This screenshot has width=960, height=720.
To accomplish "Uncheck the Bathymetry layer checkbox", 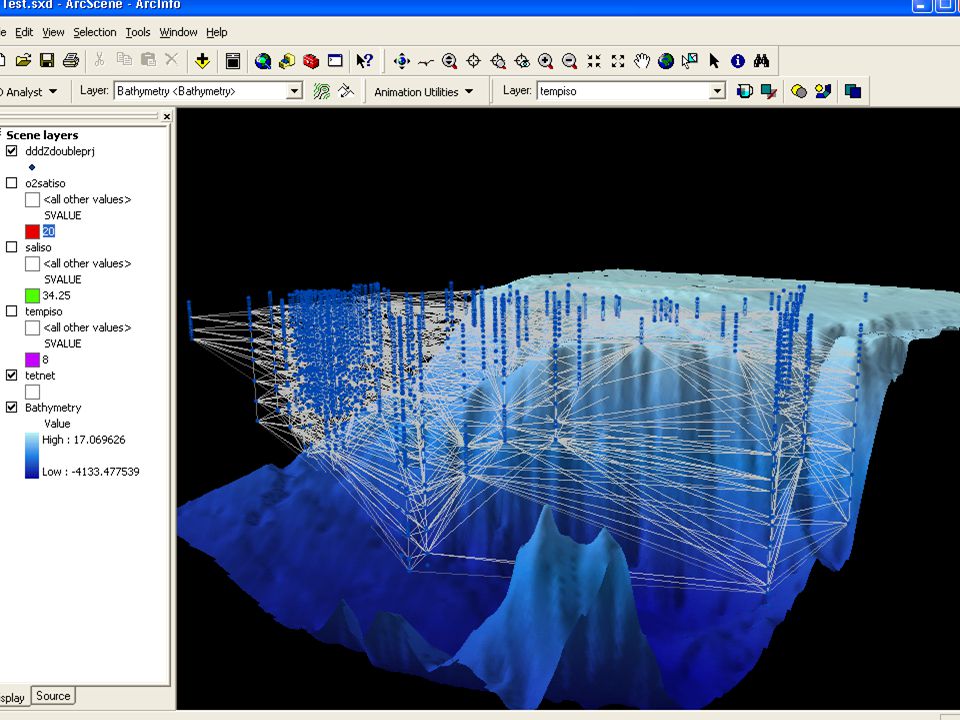I will click(x=12, y=407).
